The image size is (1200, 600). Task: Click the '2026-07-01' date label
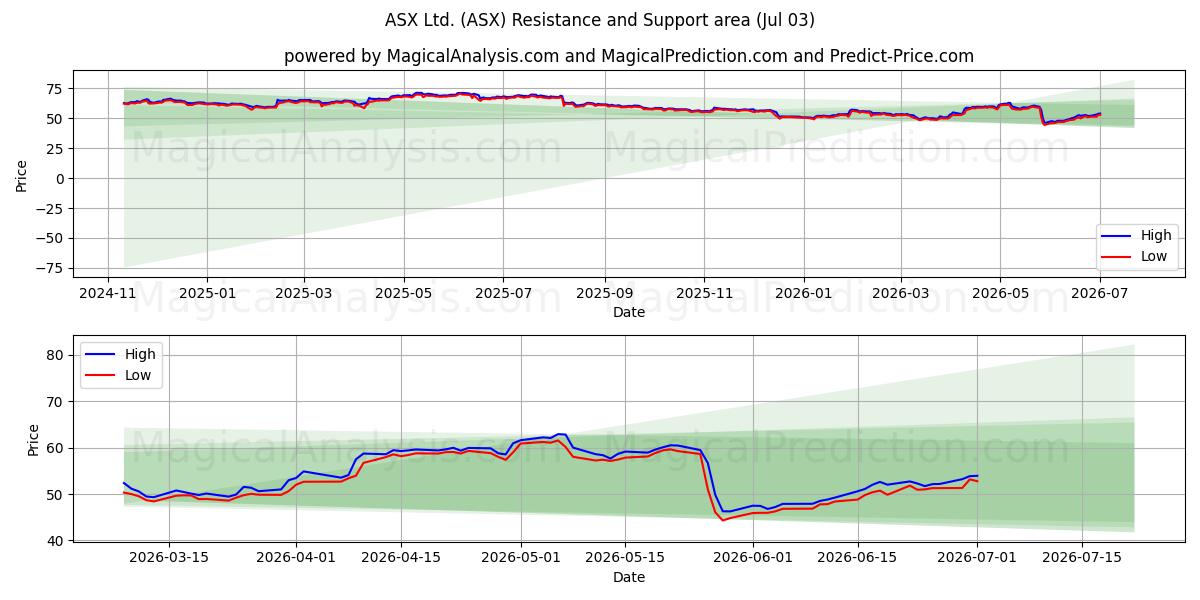pyautogui.click(x=977, y=559)
